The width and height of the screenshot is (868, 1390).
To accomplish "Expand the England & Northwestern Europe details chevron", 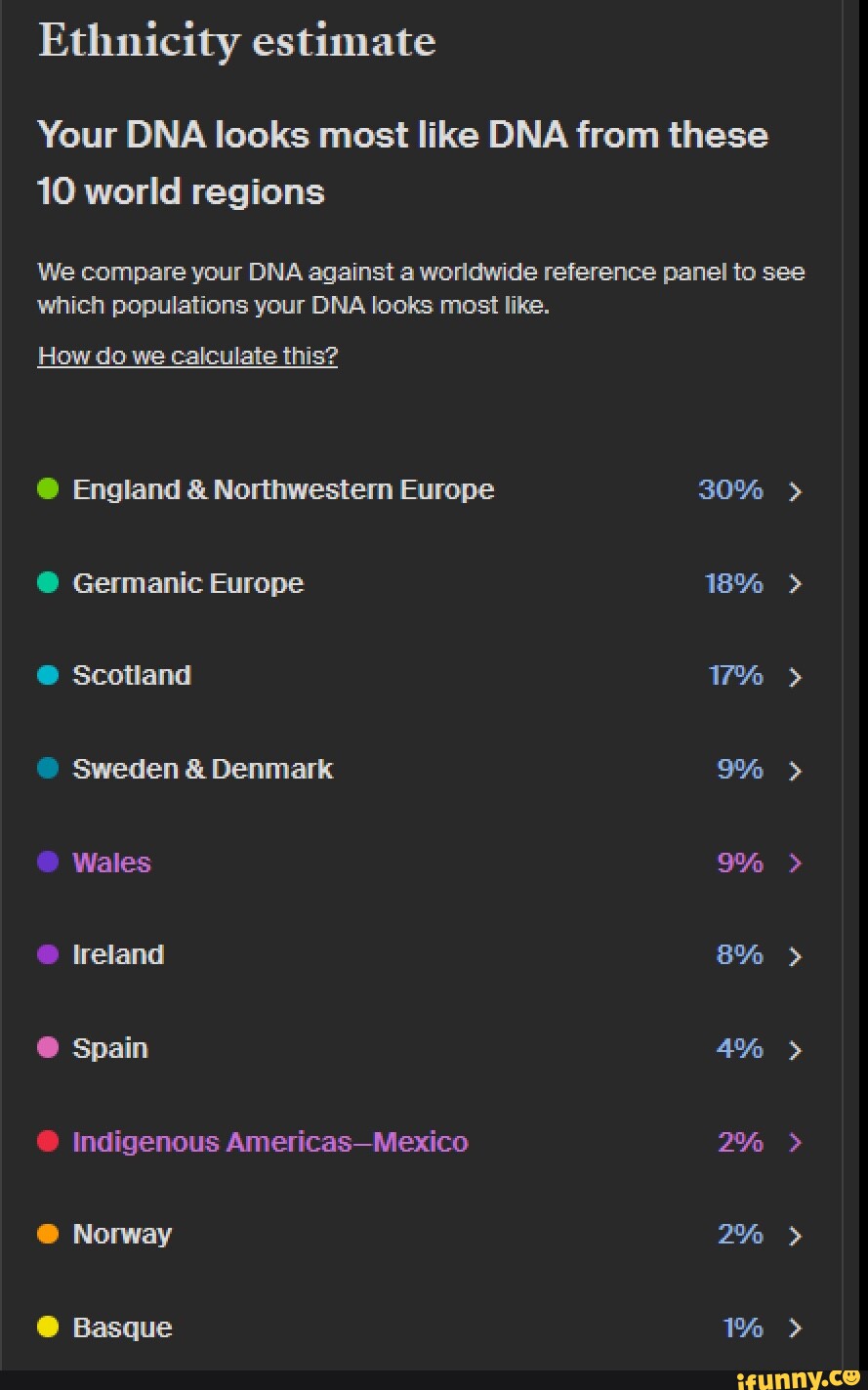I will point(796,491).
